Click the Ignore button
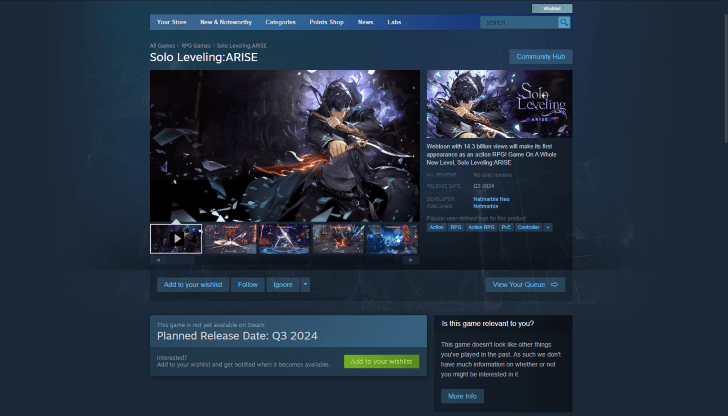728x416 pixels. [x=283, y=285]
